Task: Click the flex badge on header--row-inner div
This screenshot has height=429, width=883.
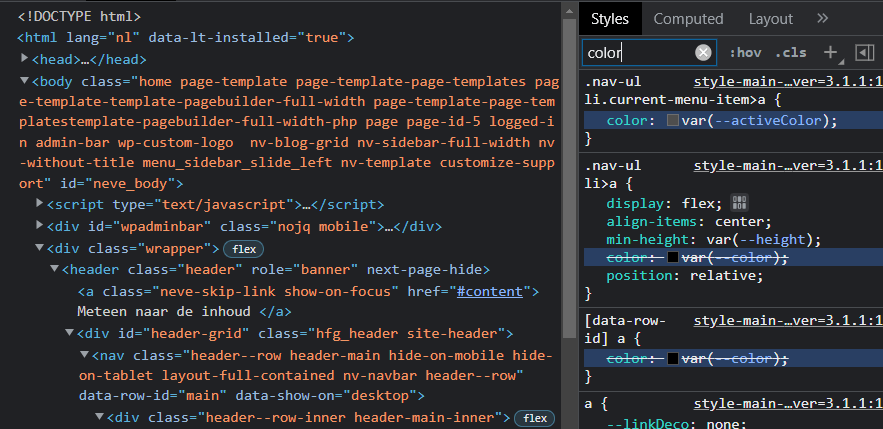Action: pyautogui.click(x=534, y=418)
